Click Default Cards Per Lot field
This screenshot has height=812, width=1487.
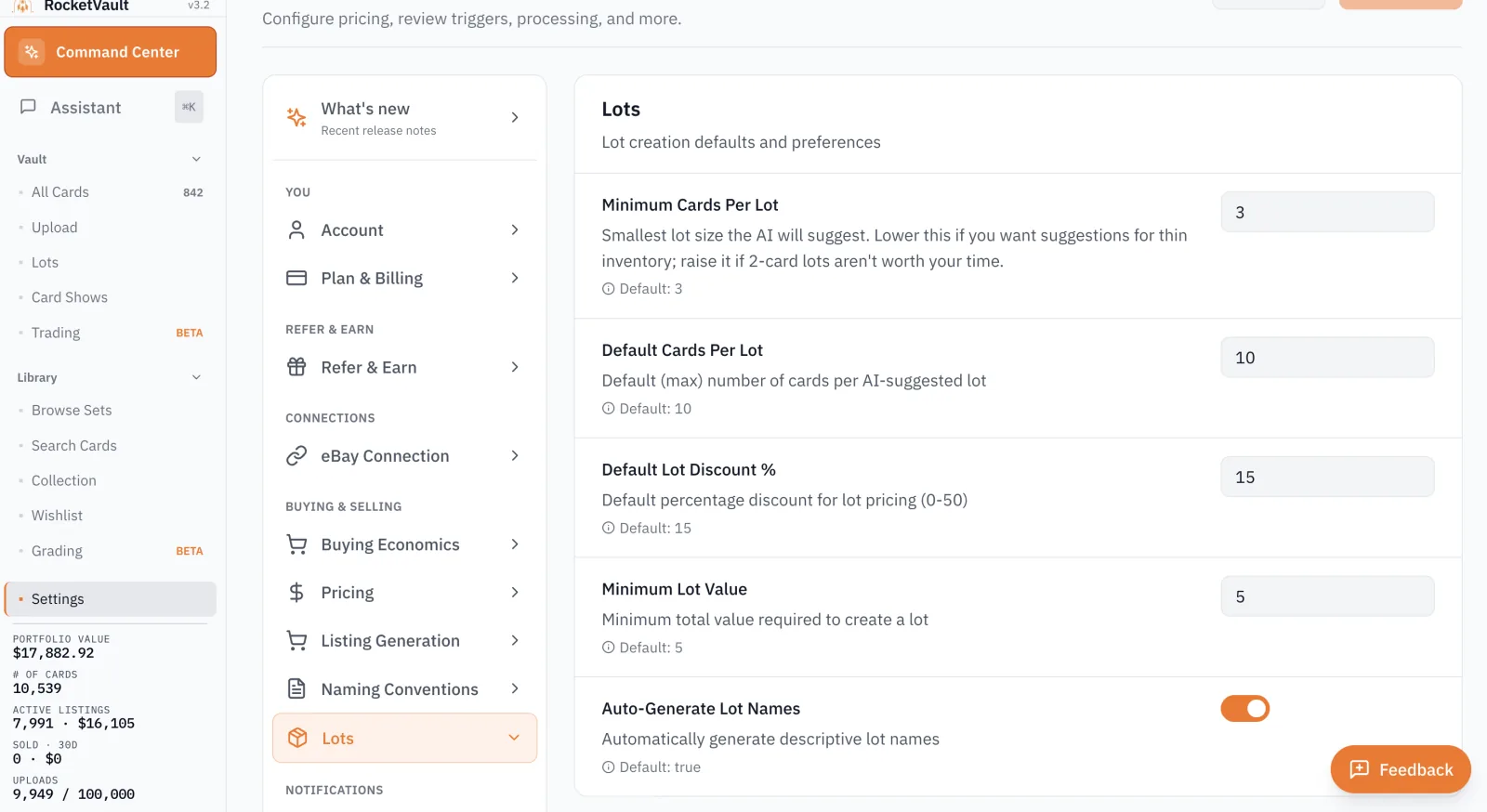click(x=1327, y=358)
